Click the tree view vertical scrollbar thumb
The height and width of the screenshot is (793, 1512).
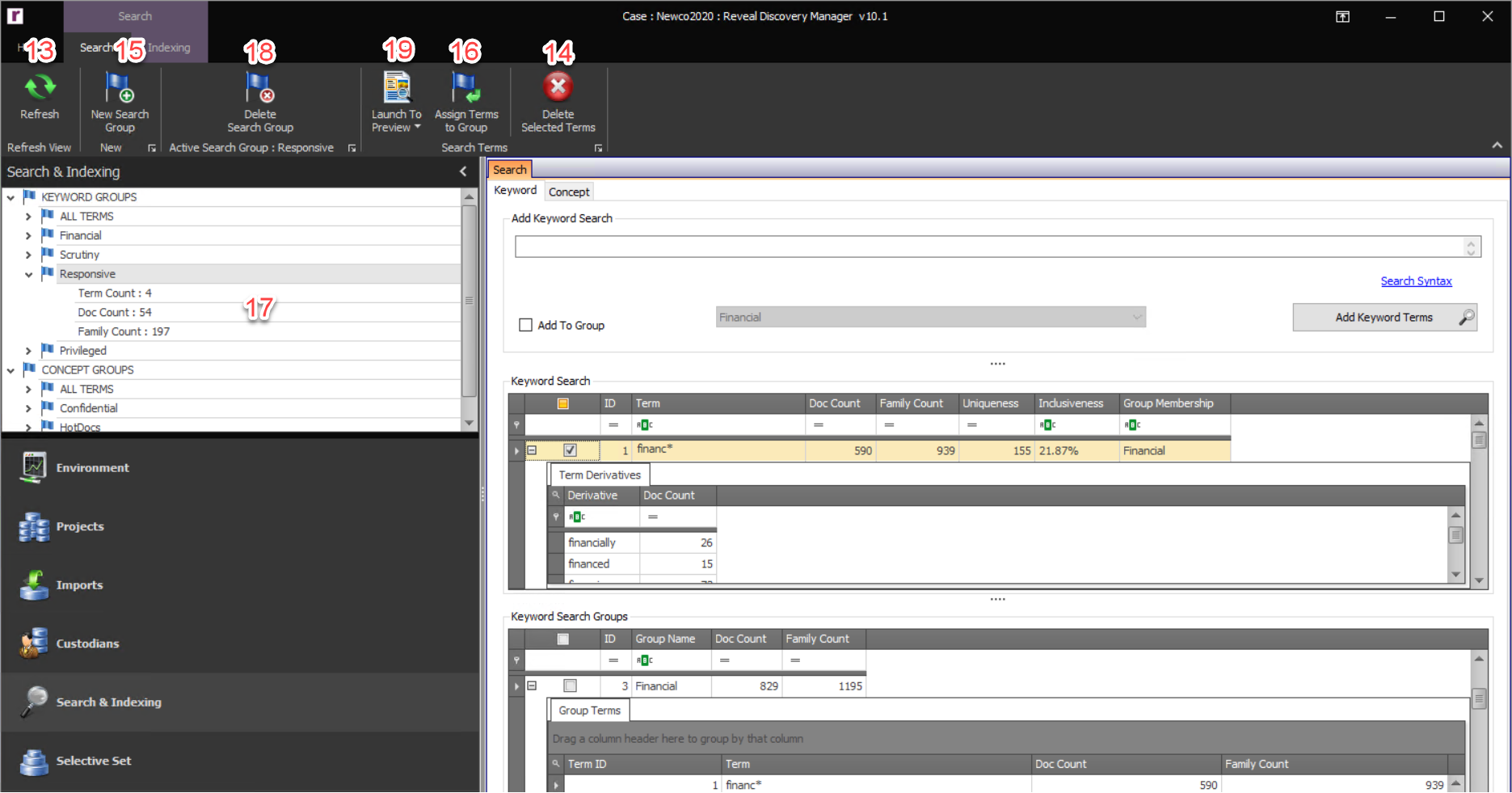click(469, 301)
